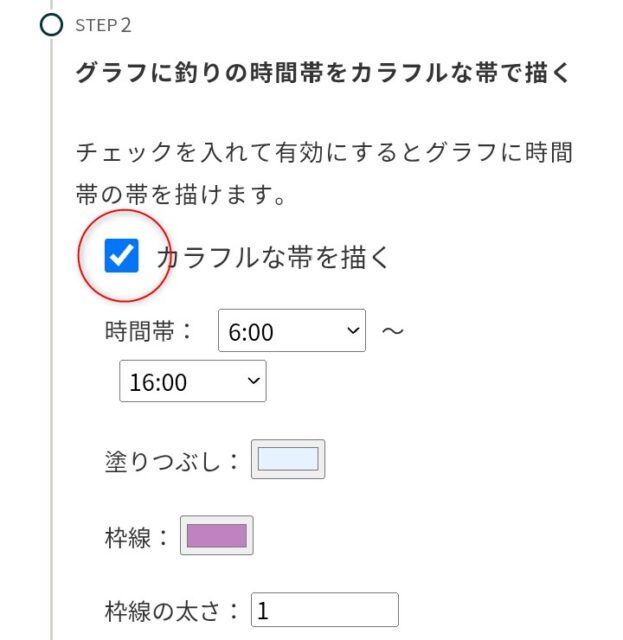Screen dimensions: 623x640
Task: Focus the 枠線の太さ number field
Action: 324,610
